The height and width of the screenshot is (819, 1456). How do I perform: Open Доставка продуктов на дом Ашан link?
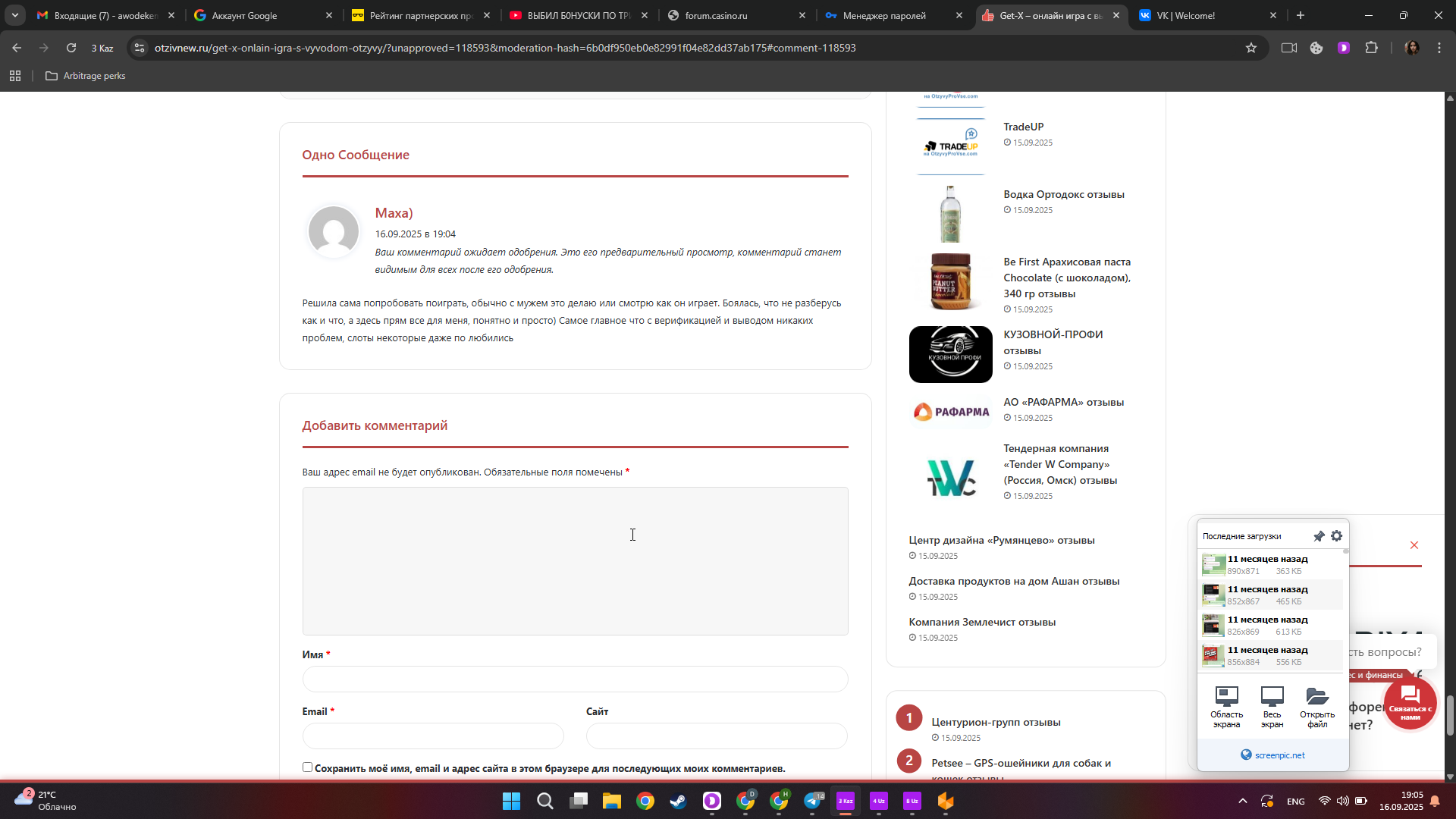tap(1014, 581)
